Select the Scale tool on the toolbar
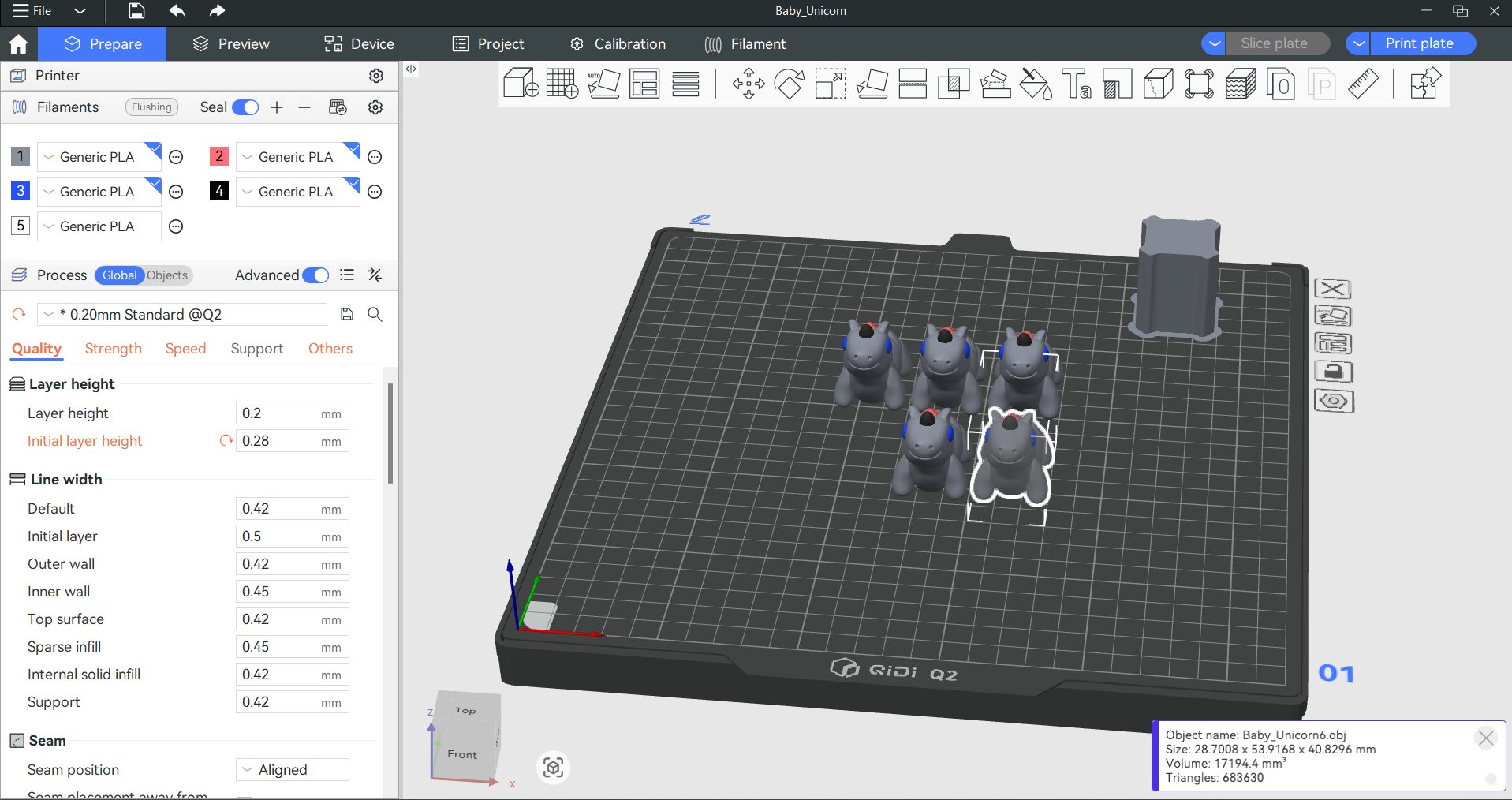1512x800 pixels. (x=829, y=84)
